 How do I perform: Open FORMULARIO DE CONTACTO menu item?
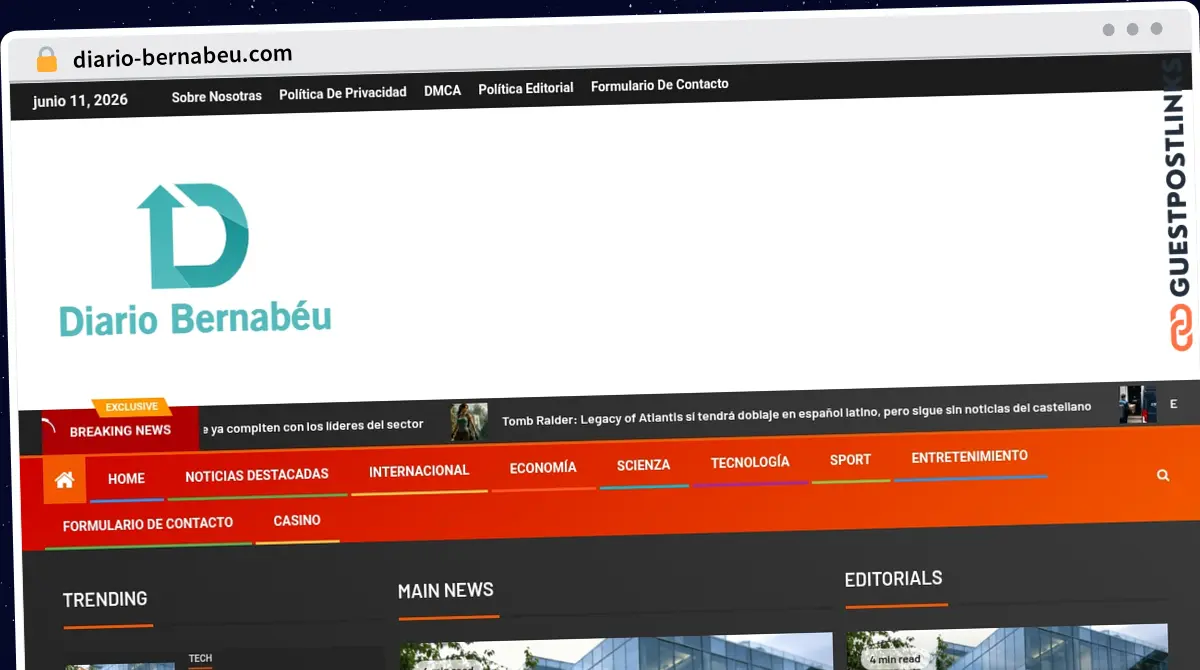[148, 523]
